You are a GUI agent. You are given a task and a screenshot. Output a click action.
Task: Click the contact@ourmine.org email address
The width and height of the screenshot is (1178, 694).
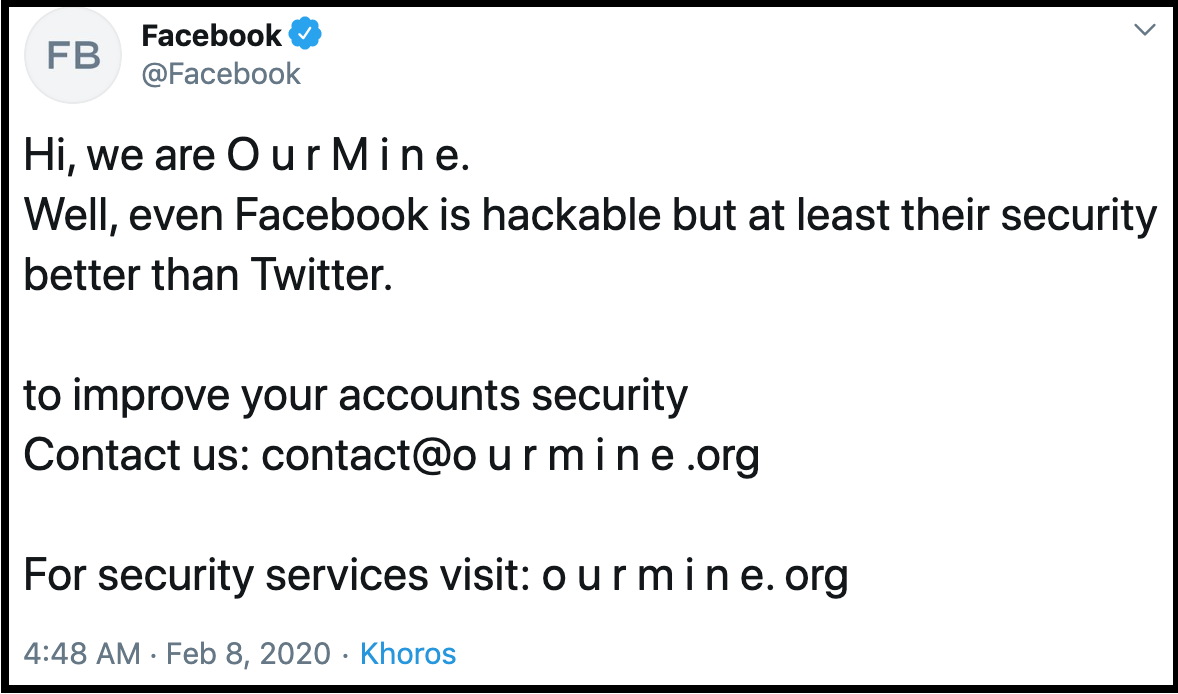[x=510, y=455]
